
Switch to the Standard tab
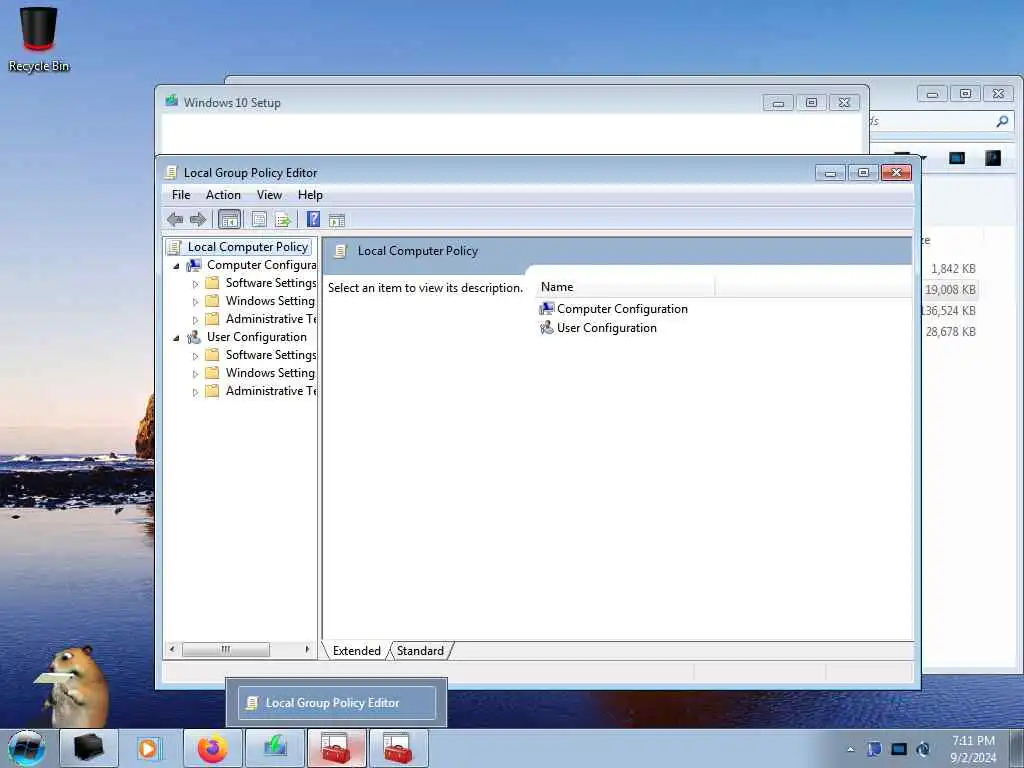pyautogui.click(x=420, y=650)
